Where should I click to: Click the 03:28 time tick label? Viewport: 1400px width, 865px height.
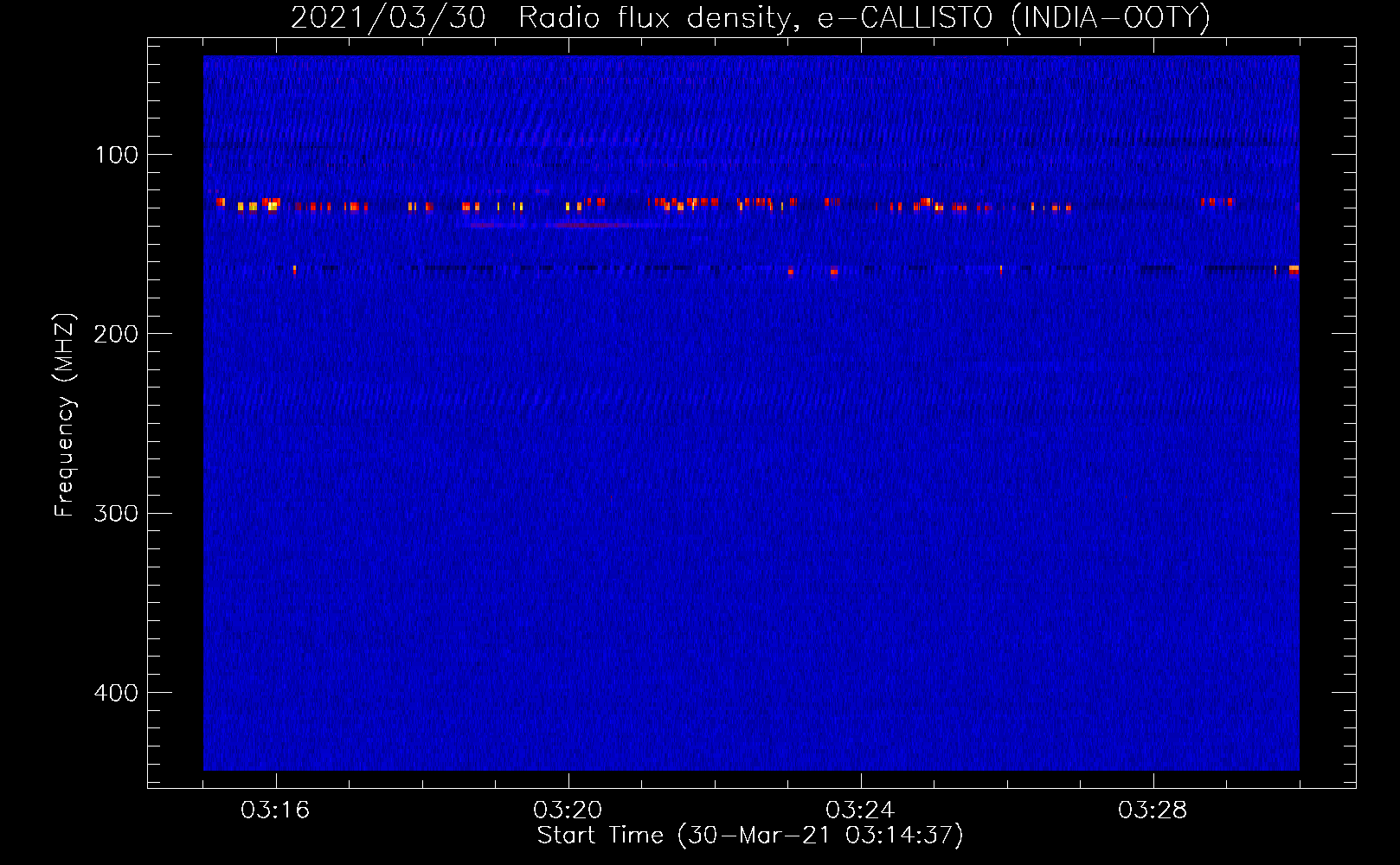pos(1153,811)
